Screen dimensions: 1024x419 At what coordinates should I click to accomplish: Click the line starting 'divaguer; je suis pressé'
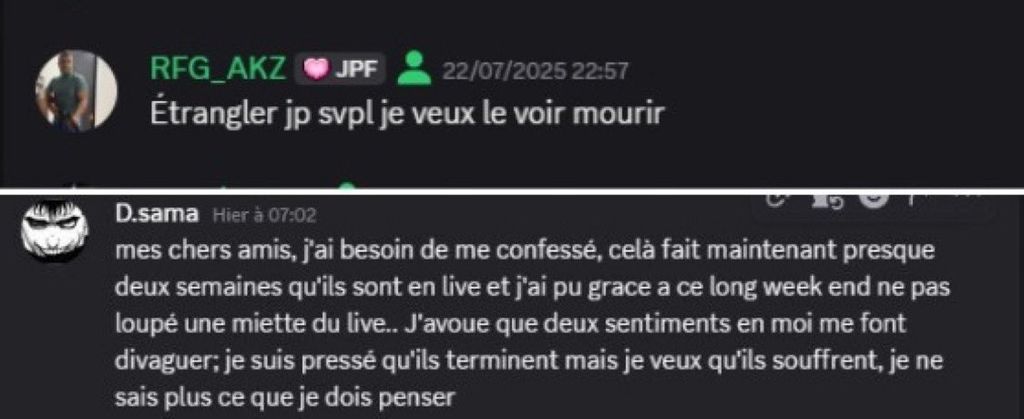[528, 362]
